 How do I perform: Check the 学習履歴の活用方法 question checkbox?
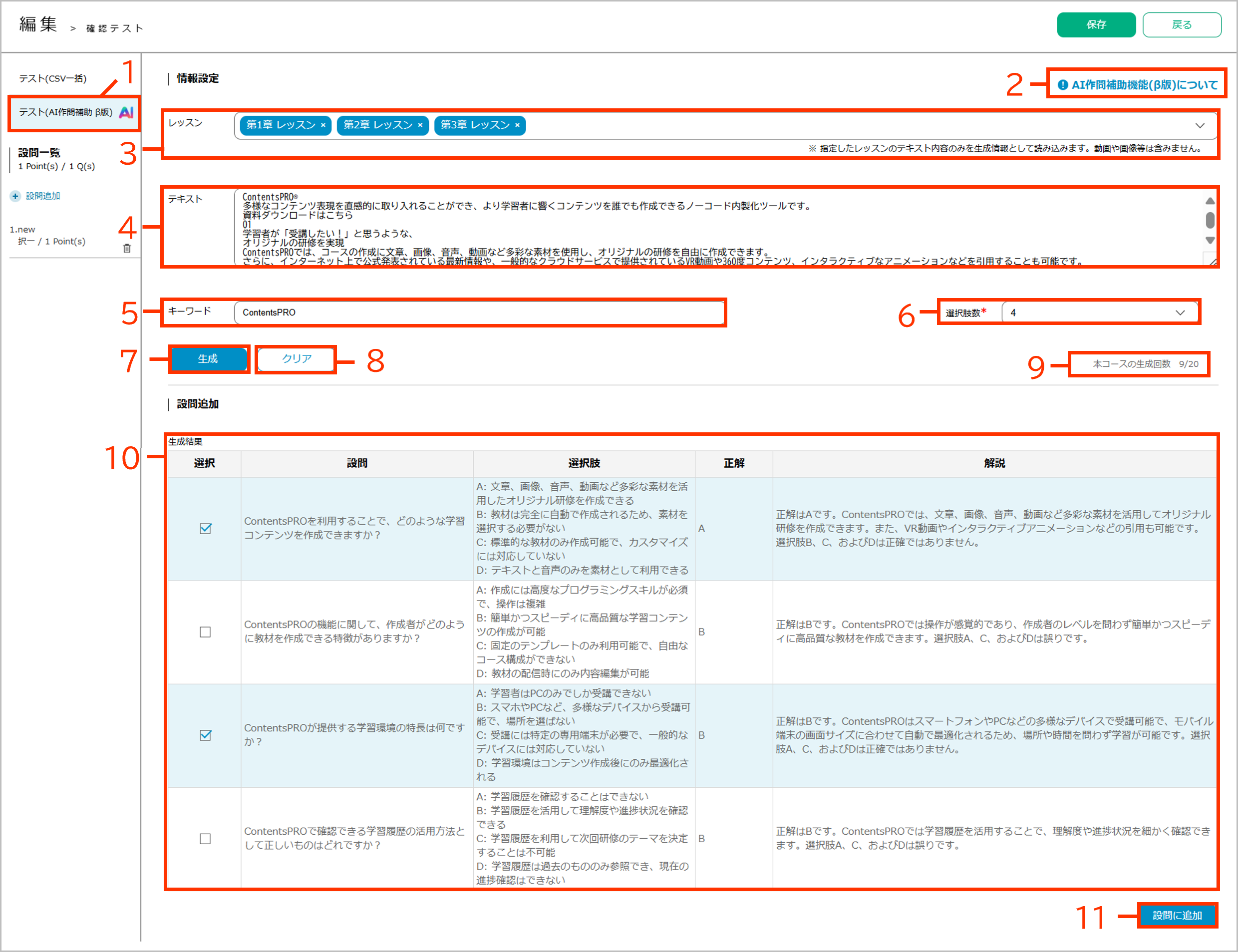tap(205, 839)
